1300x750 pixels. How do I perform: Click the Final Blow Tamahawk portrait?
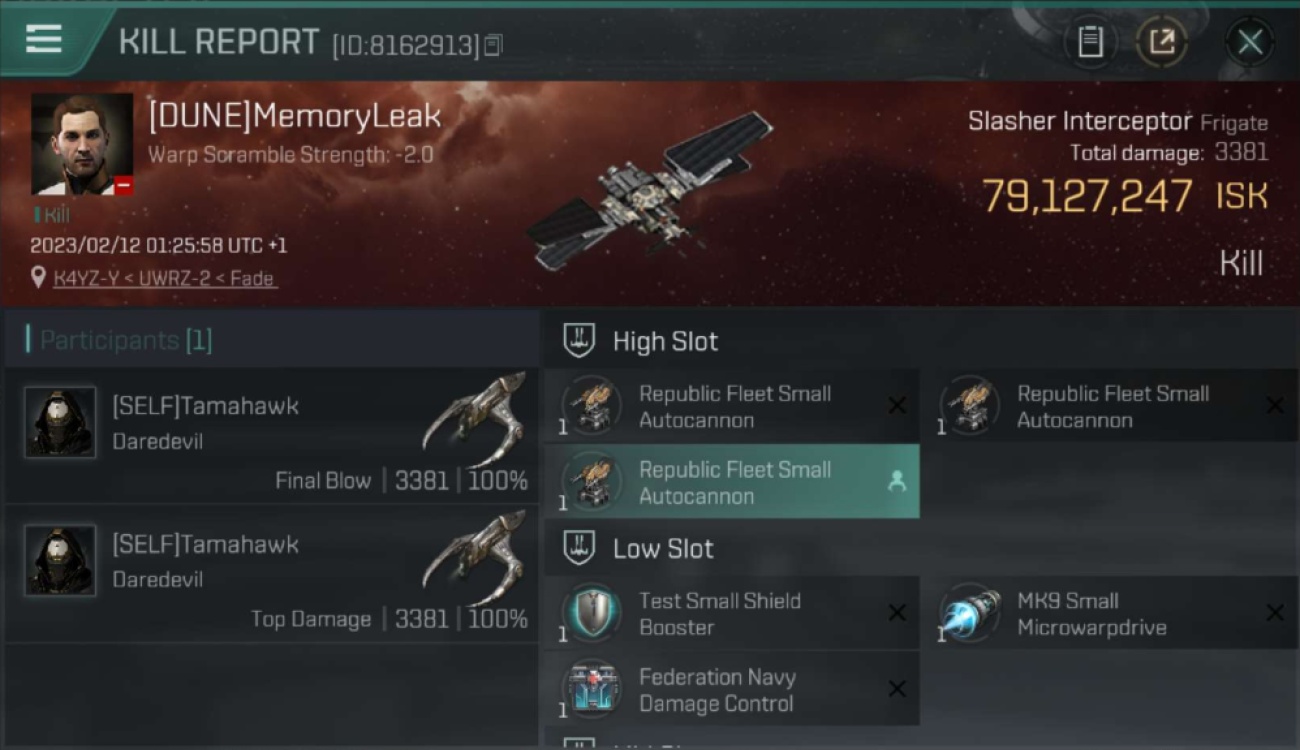coord(60,422)
